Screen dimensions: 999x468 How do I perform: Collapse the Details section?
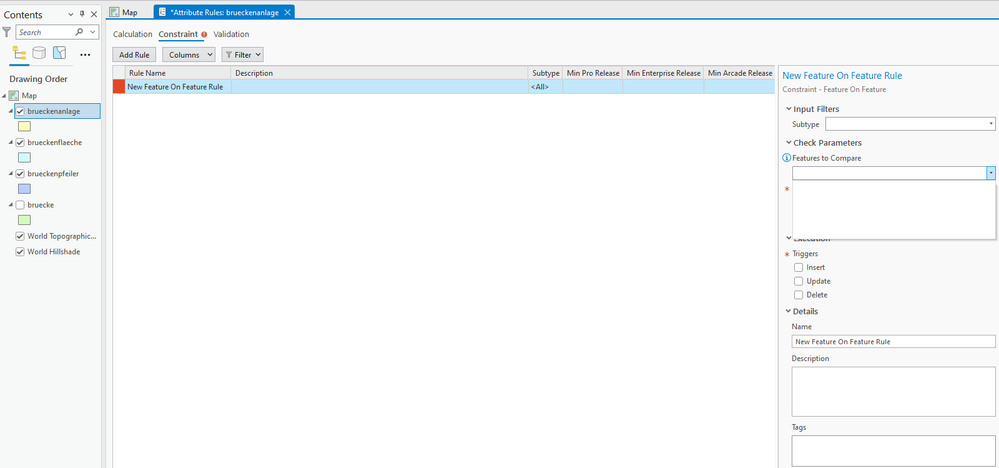click(x=789, y=311)
